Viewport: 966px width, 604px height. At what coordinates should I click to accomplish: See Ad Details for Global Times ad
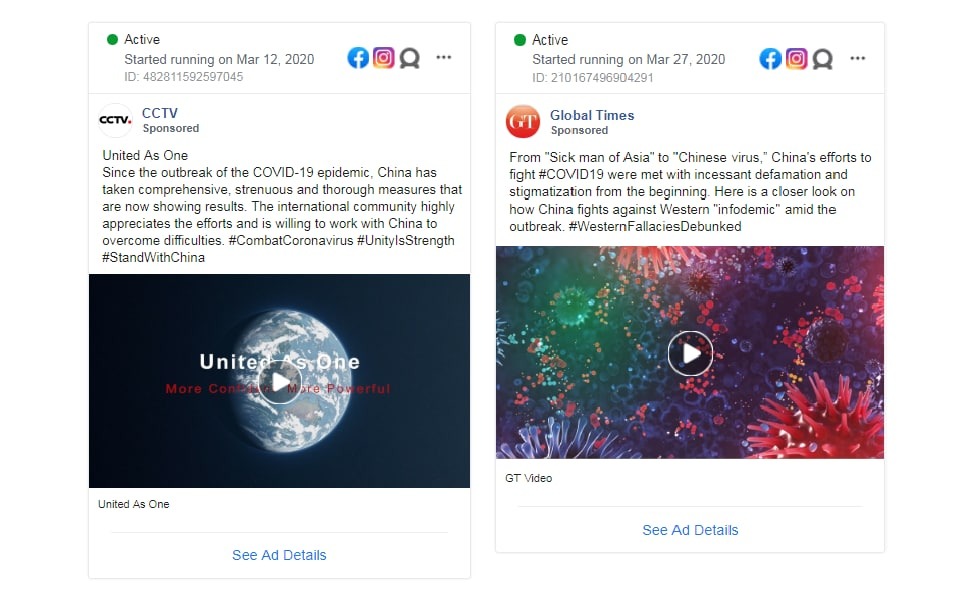[690, 530]
